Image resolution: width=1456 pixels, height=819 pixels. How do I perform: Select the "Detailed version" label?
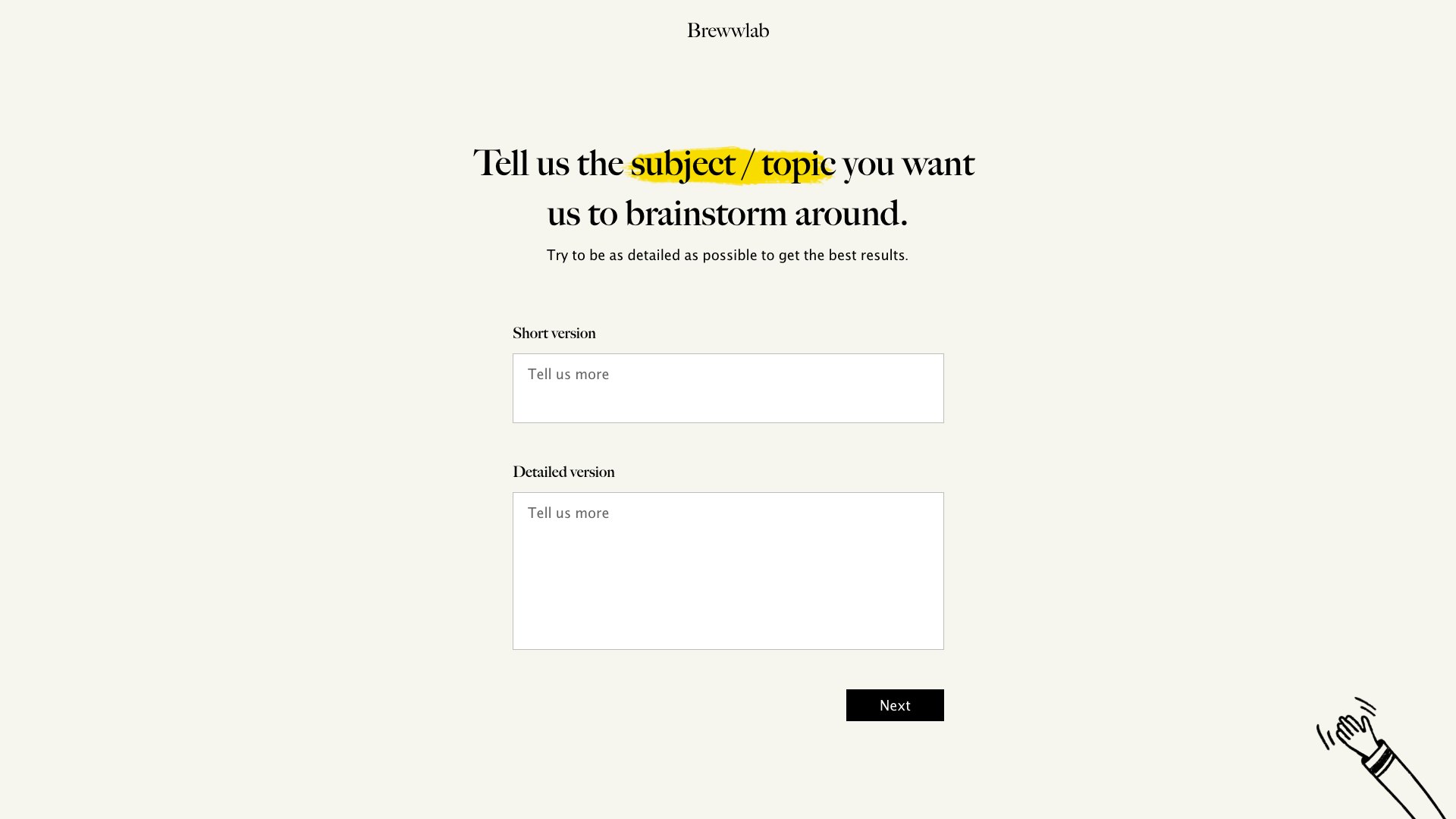563,471
